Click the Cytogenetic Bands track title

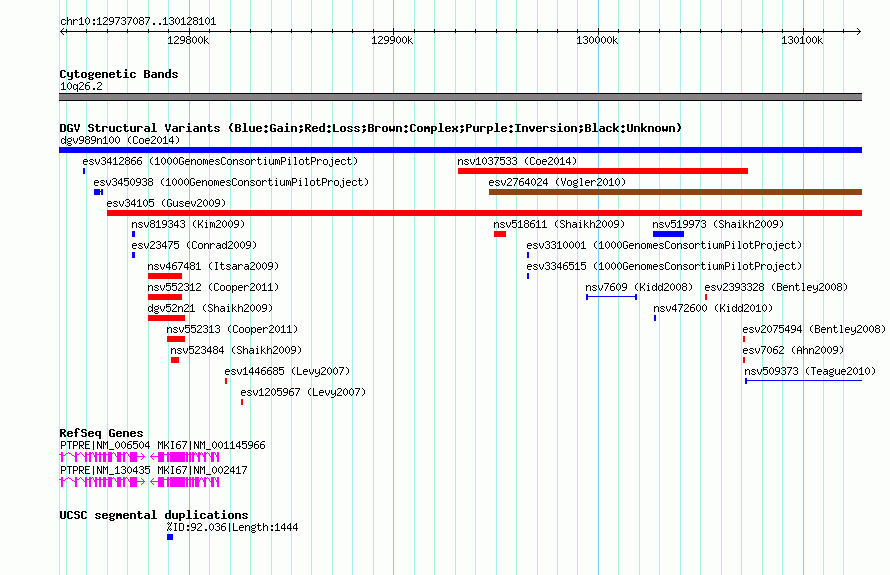point(119,74)
